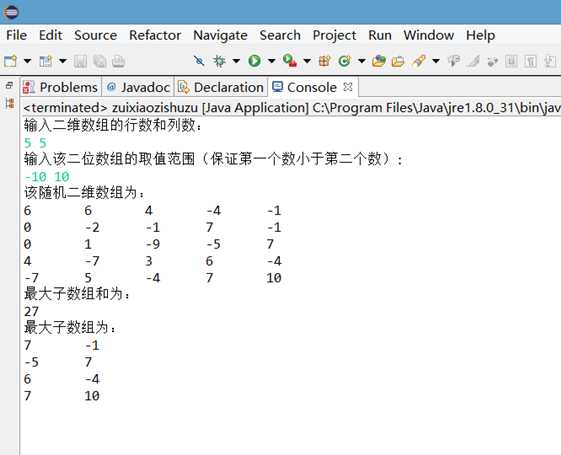Image resolution: width=561 pixels, height=455 pixels.
Task: Expand the Search dropdown arrow
Action: point(436,61)
